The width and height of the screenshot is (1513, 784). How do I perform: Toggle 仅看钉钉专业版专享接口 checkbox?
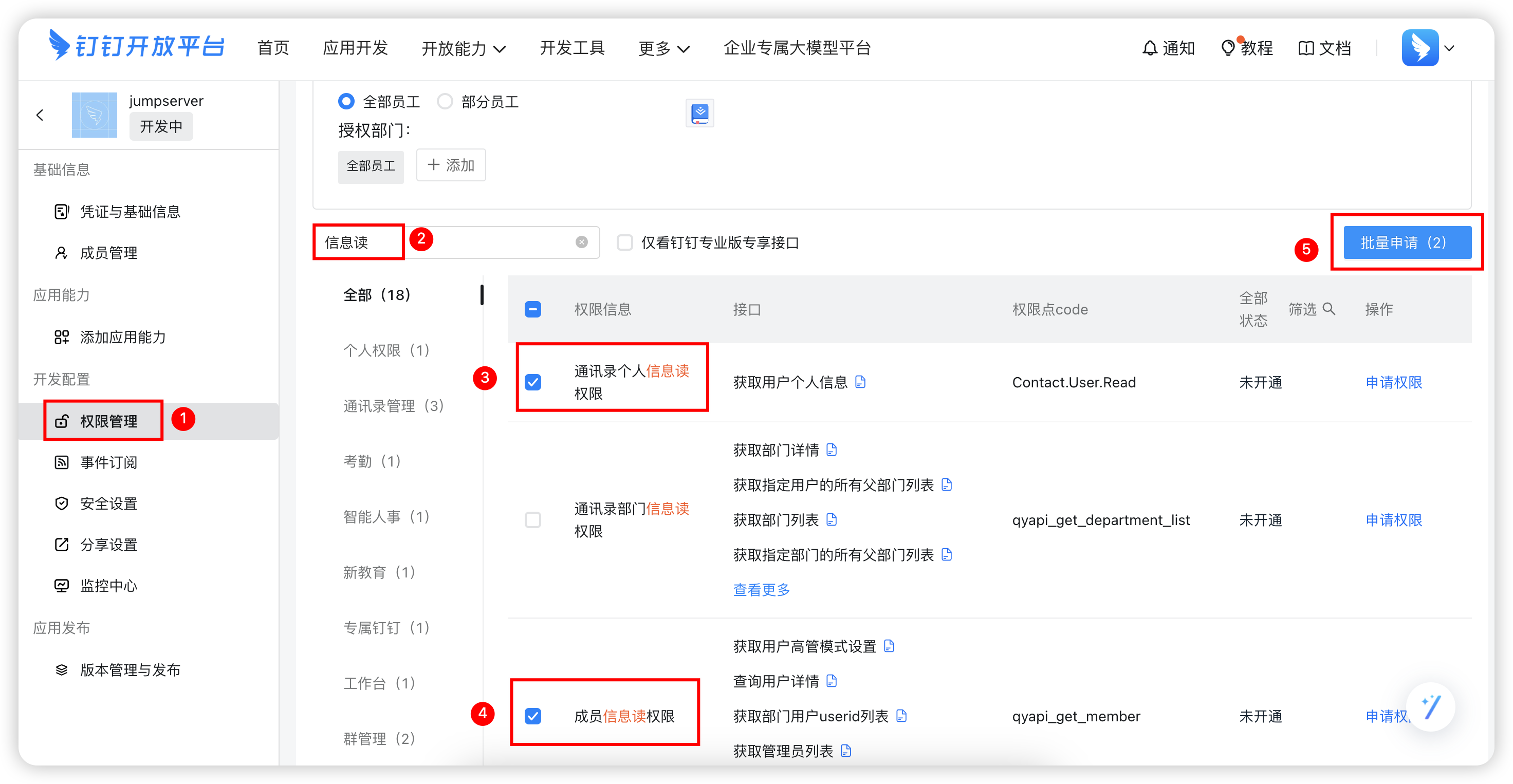(x=625, y=242)
